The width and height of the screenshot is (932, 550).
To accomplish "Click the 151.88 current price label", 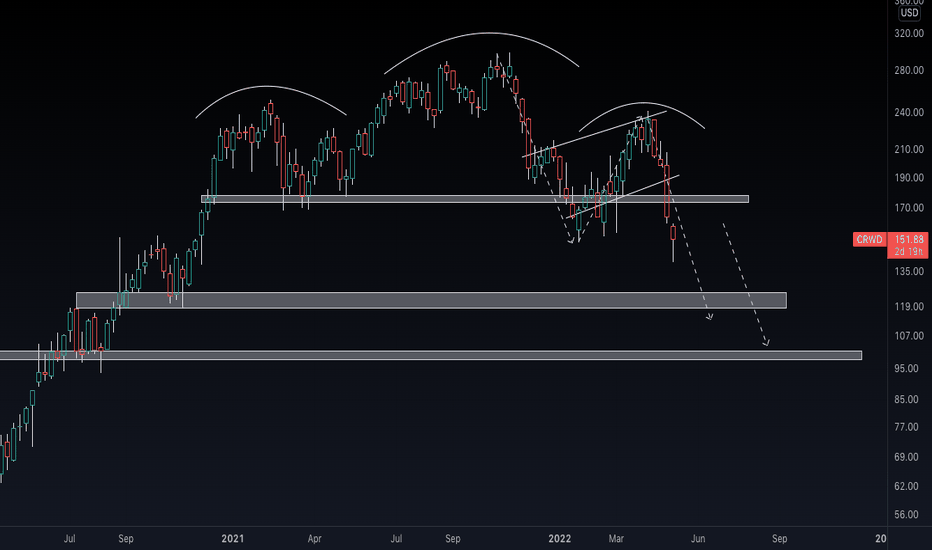I will coord(909,239).
